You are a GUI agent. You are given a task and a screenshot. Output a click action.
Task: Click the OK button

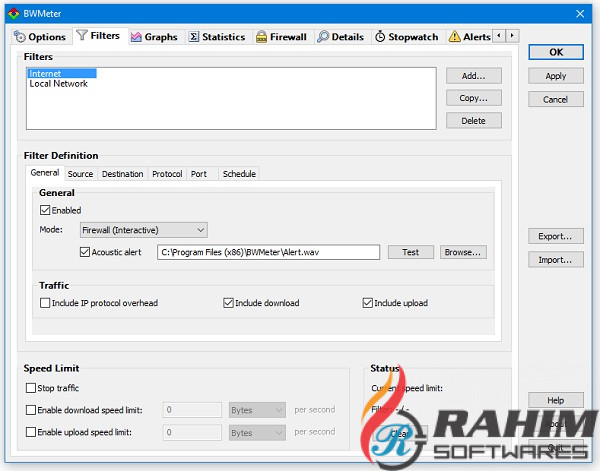coord(556,52)
